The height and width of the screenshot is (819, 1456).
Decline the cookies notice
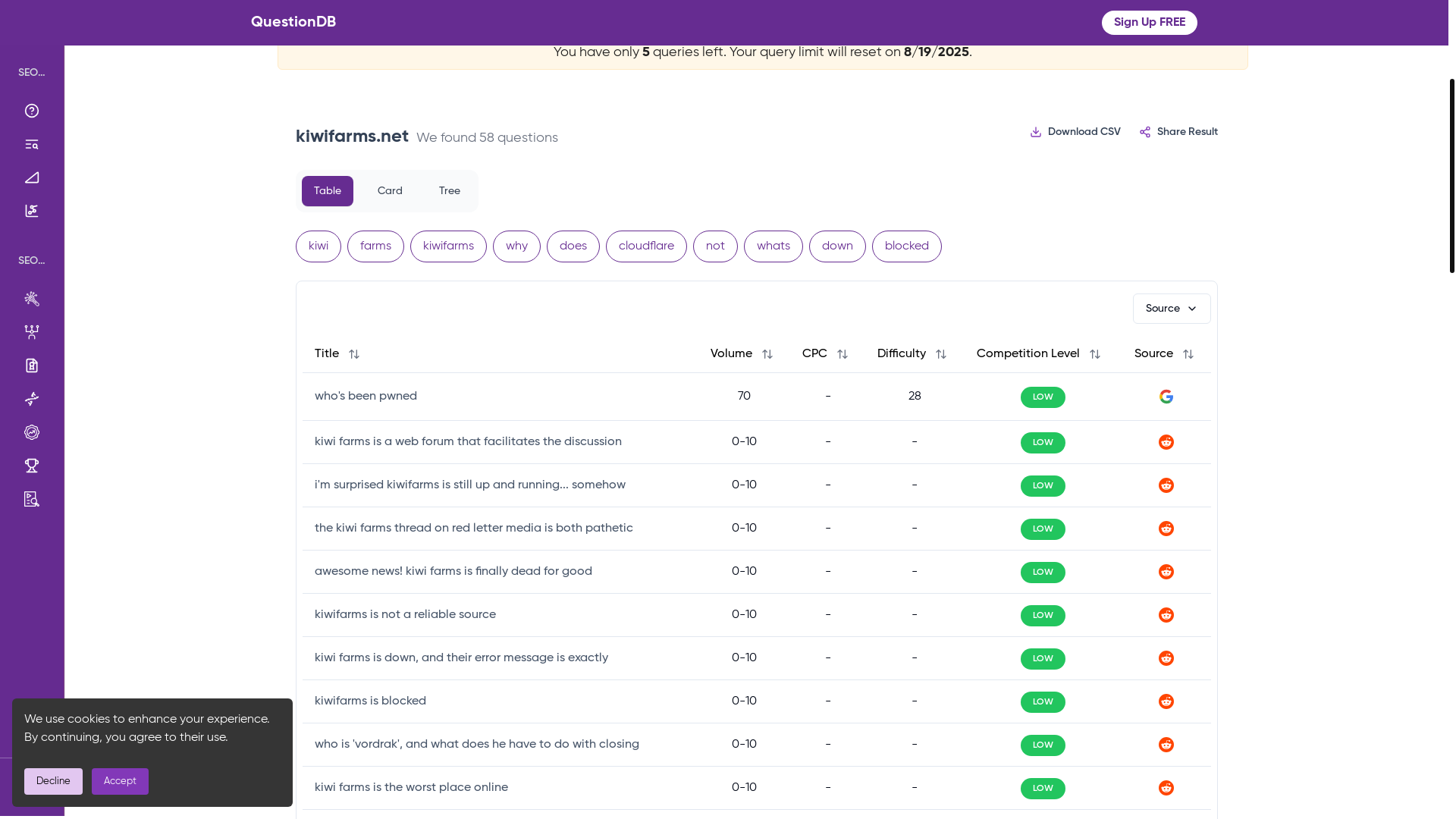(x=53, y=781)
